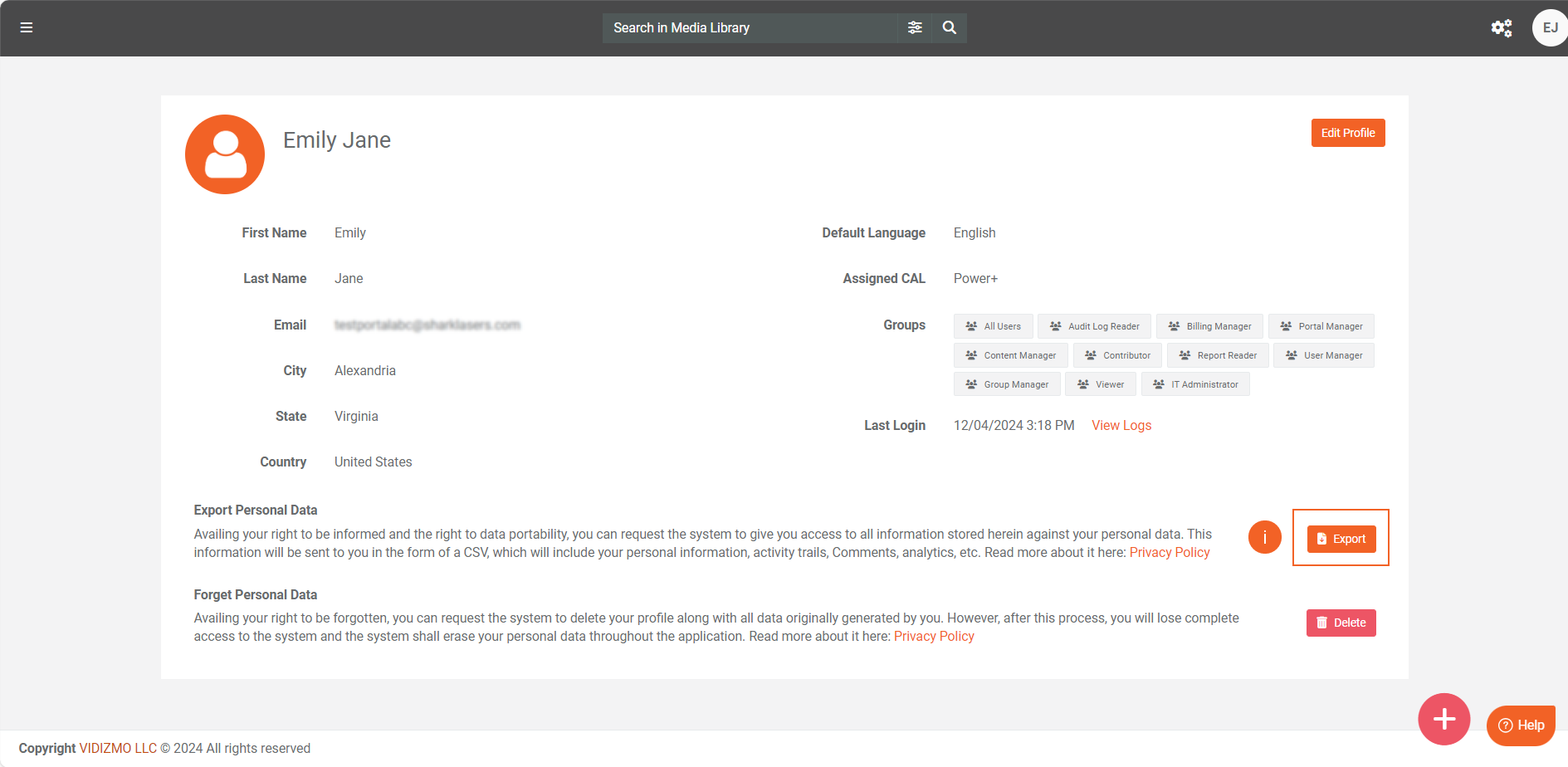Select the IT Administrator group tag
Image resolution: width=1568 pixels, height=767 pixels.
coord(1195,384)
